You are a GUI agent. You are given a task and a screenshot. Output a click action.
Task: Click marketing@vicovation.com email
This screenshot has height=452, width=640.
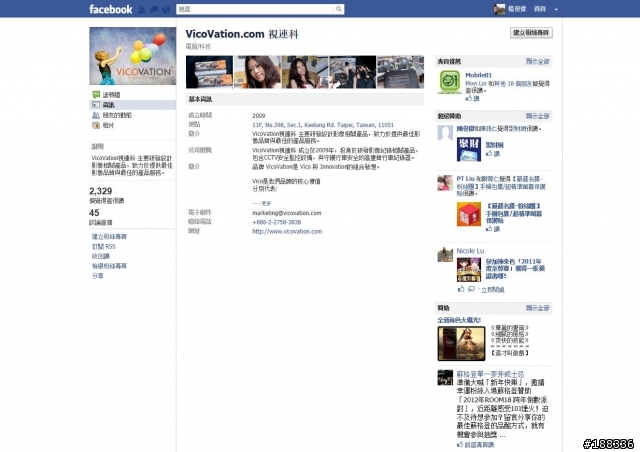pyautogui.click(x=287, y=213)
